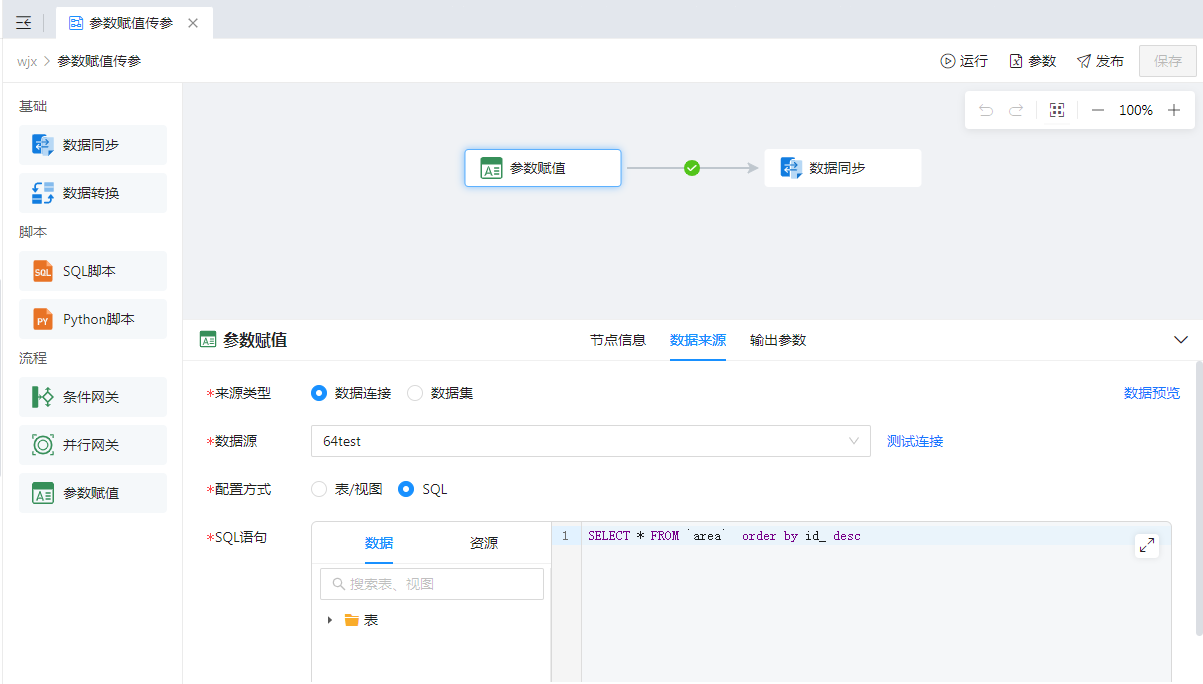1203x684 pixels.
Task: Select the SQL脚本 node from palette
Action: tap(93, 271)
